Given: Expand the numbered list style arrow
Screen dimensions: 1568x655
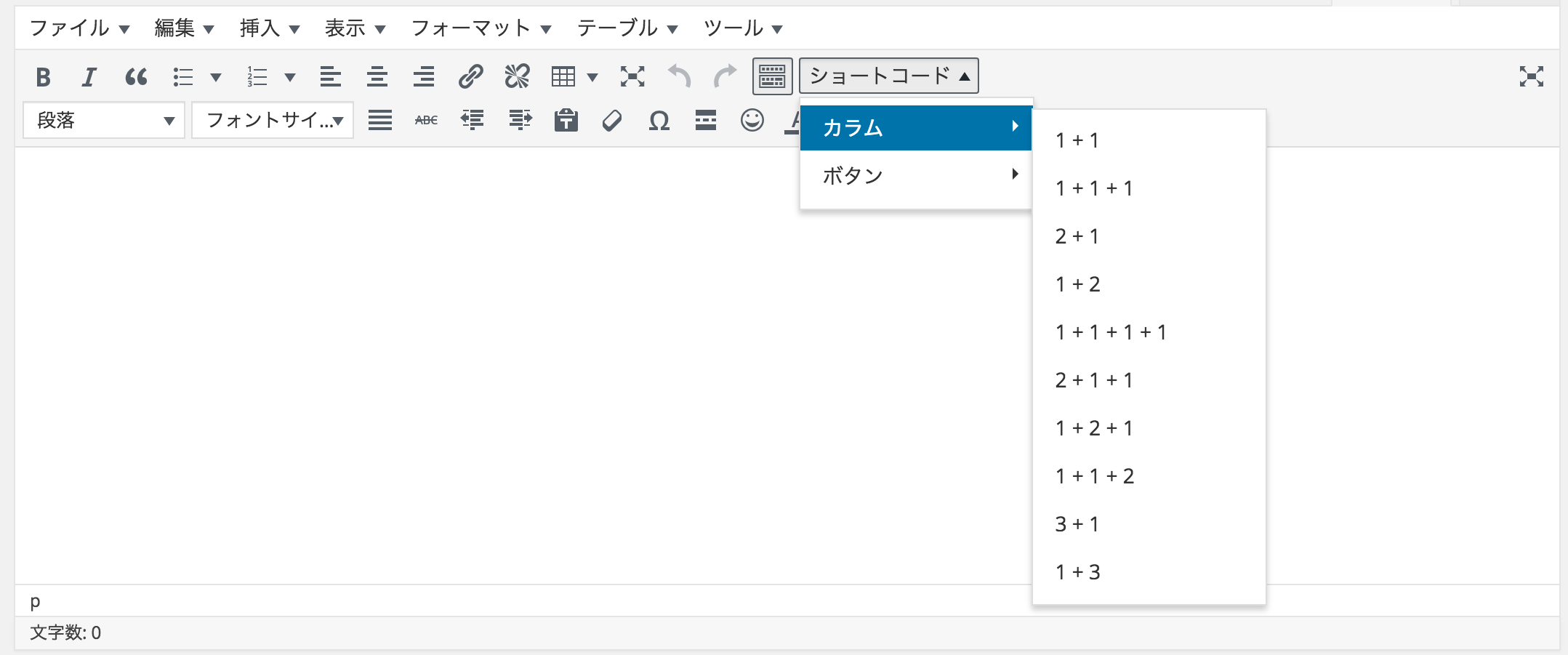Looking at the screenshot, I should click(x=290, y=77).
